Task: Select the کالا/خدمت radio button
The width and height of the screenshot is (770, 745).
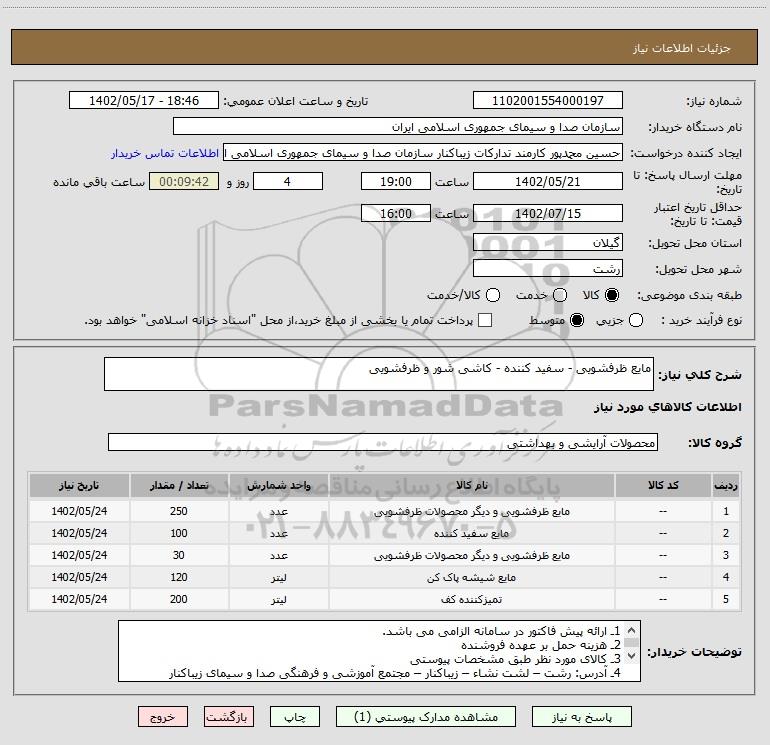Action: point(493,295)
